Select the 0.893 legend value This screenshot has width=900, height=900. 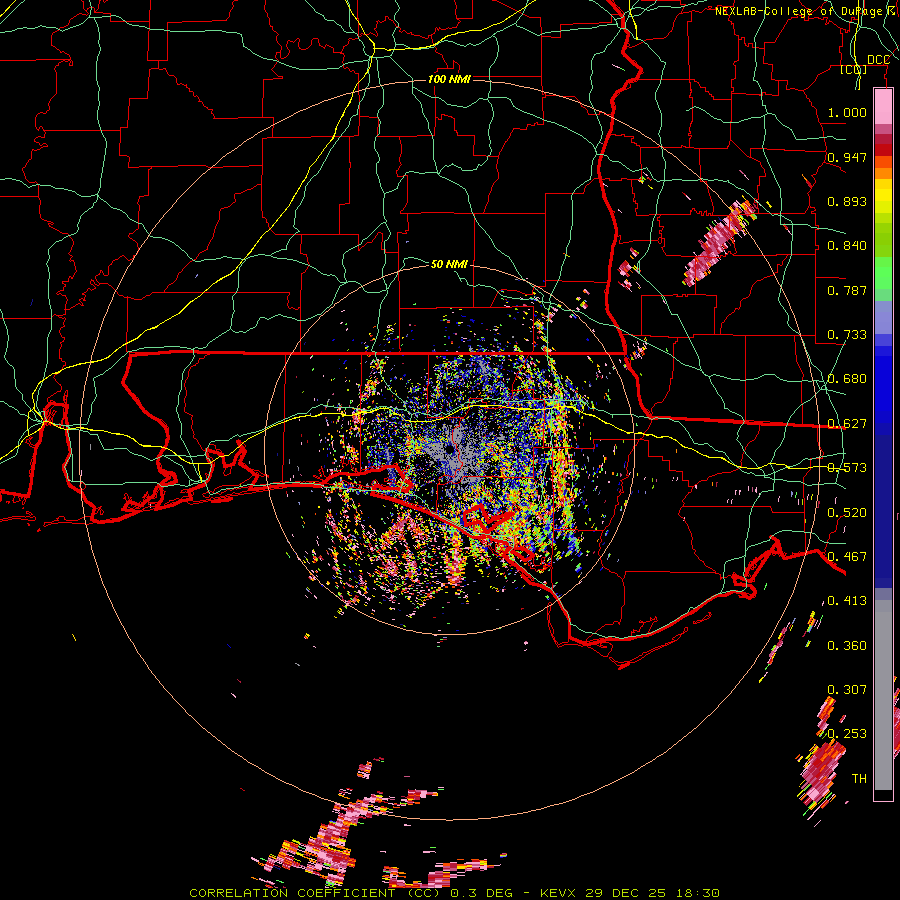coord(847,201)
